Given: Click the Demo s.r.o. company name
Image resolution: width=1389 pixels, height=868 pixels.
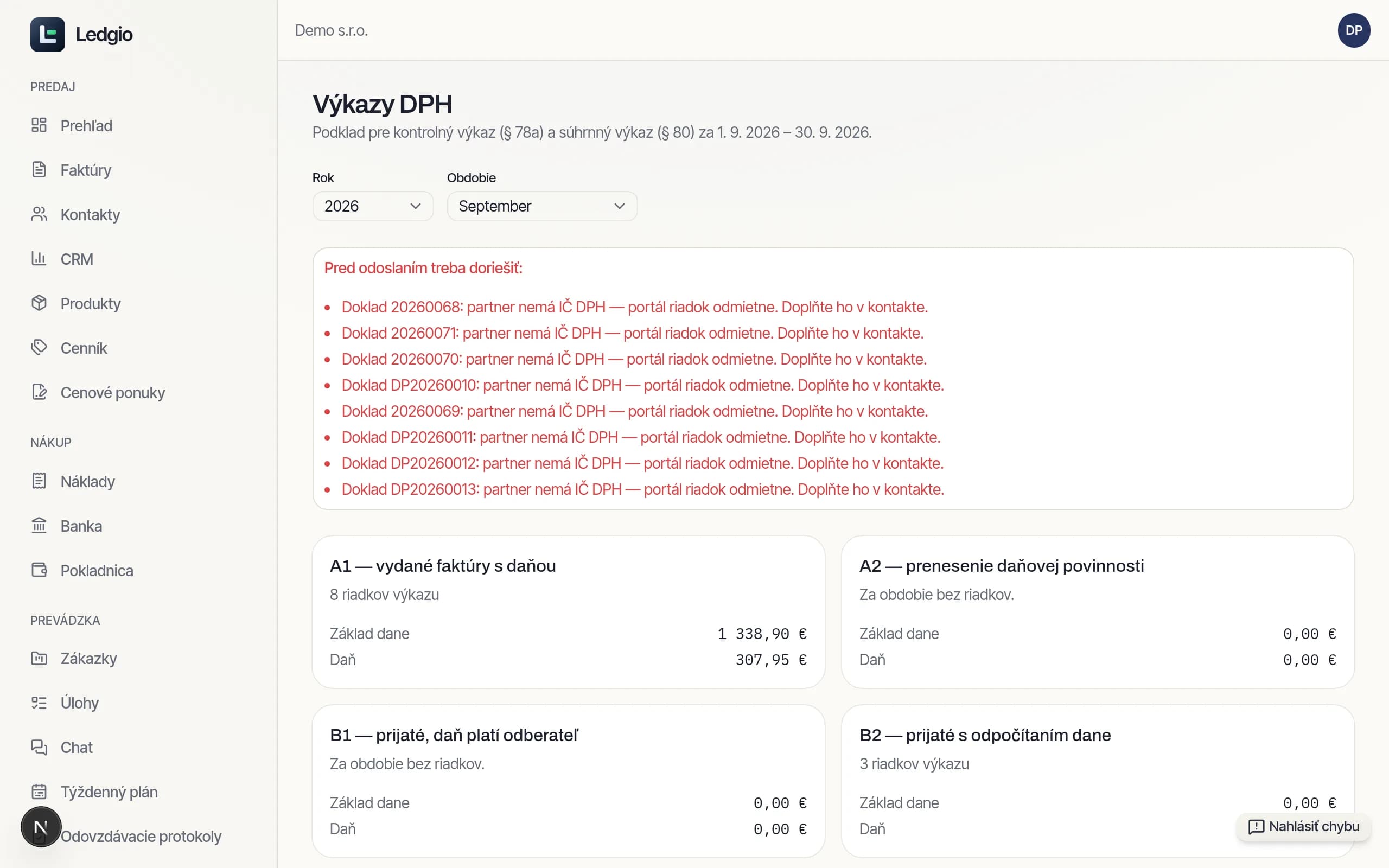Looking at the screenshot, I should tap(331, 30).
